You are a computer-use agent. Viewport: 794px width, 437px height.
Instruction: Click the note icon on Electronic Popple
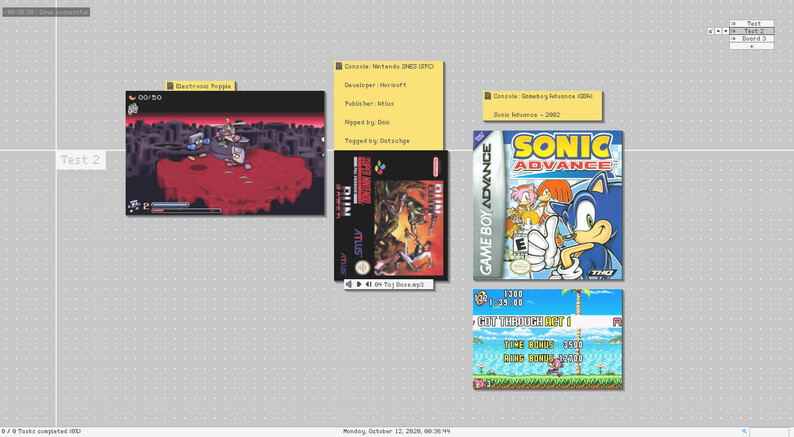pos(171,86)
